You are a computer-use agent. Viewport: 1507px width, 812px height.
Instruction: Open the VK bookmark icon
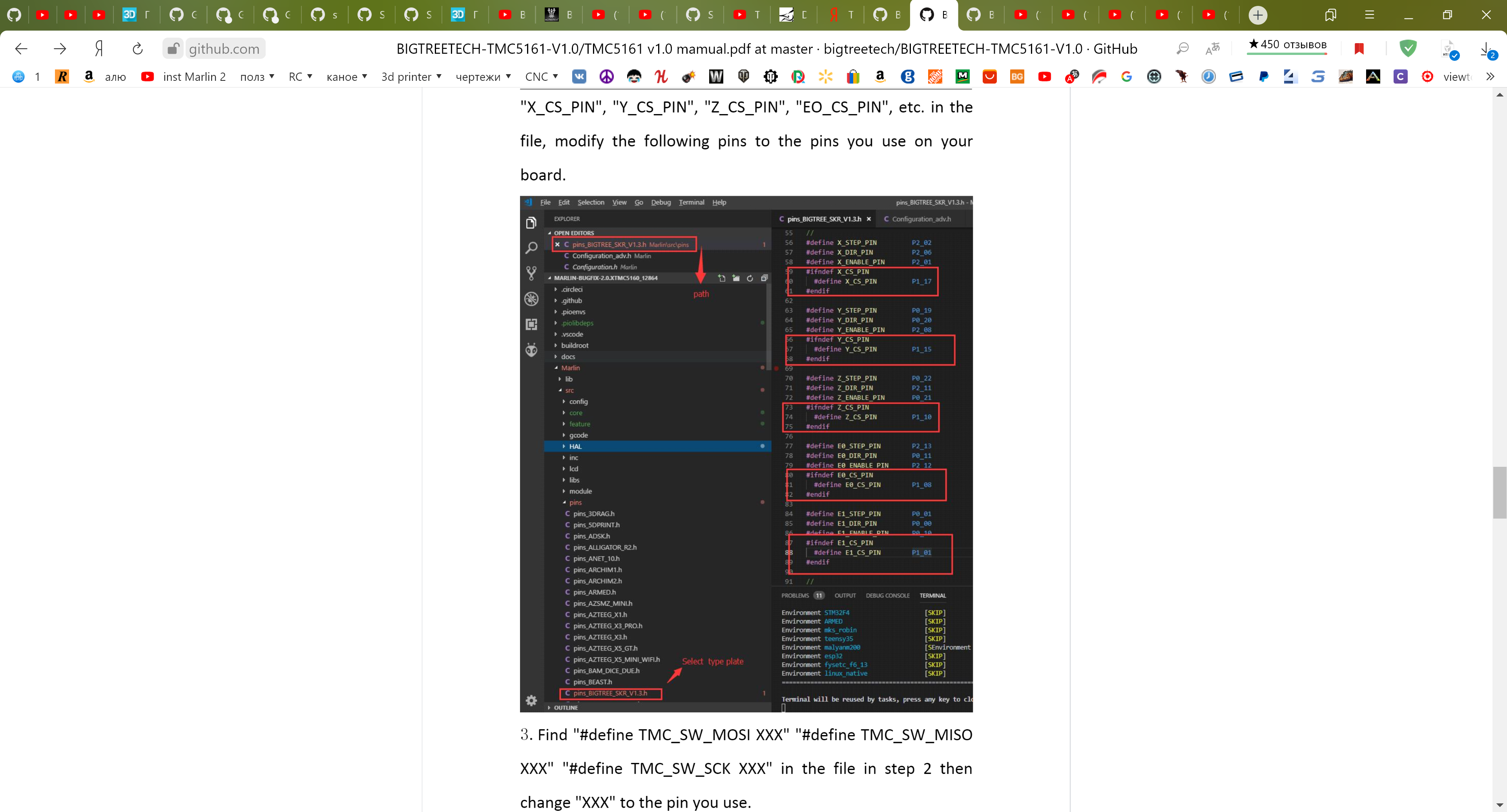(x=579, y=76)
